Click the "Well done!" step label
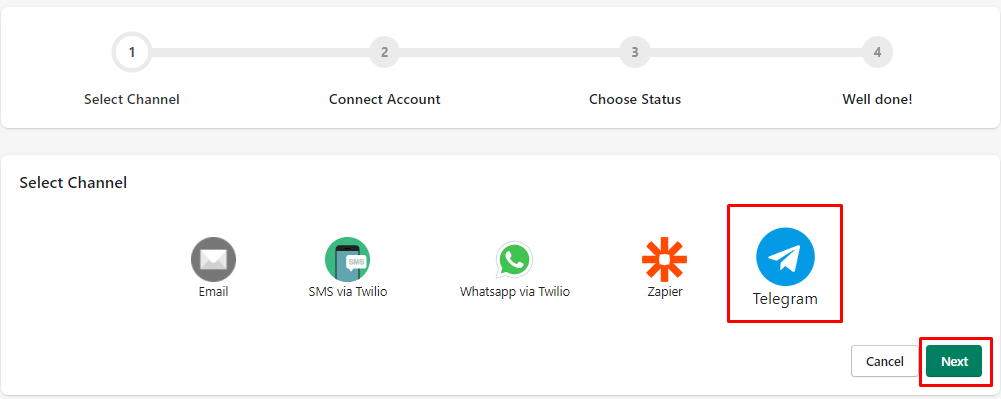The height and width of the screenshot is (399, 1001). click(x=877, y=100)
